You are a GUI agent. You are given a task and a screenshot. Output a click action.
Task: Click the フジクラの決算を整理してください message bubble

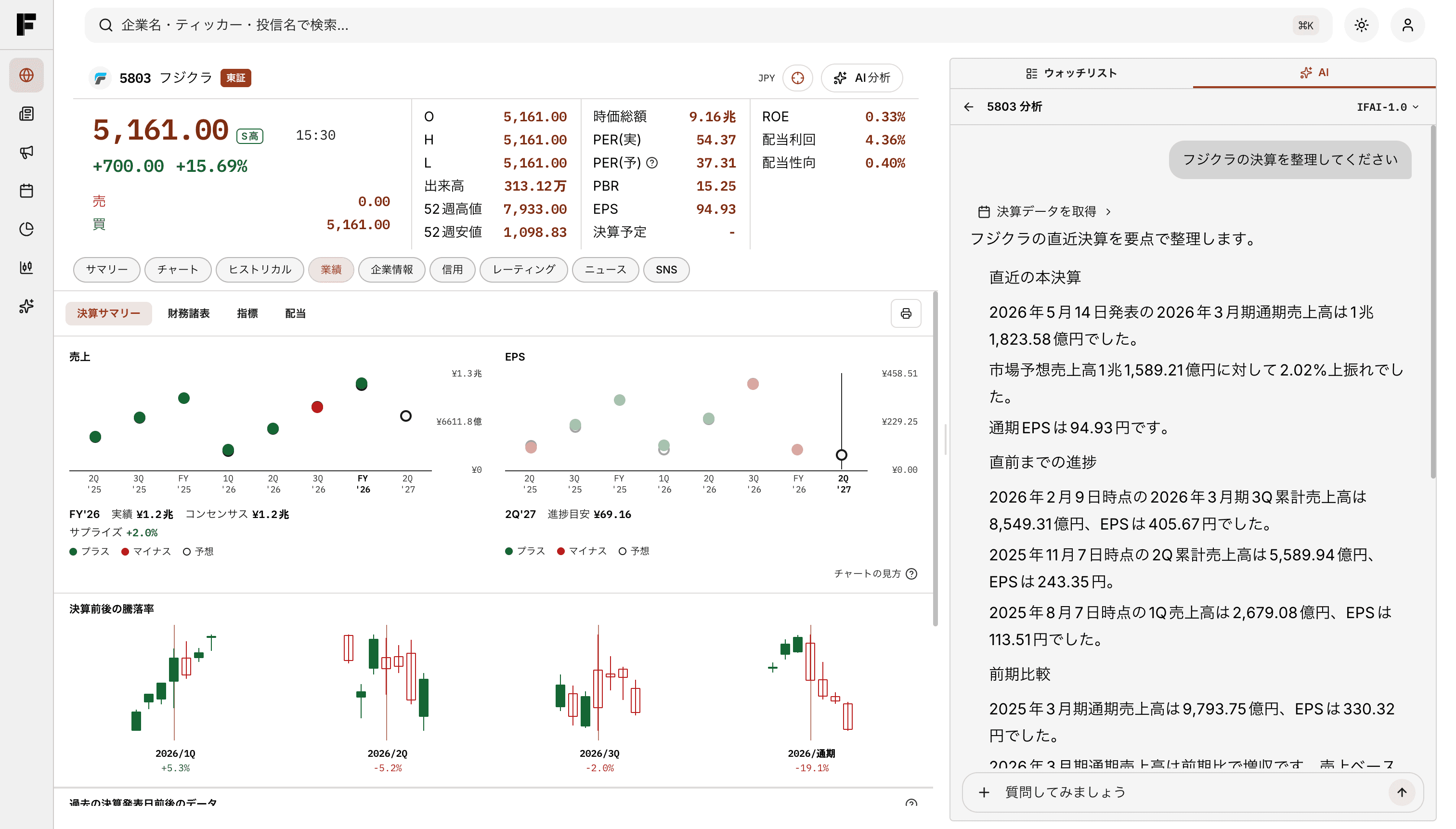pos(1290,160)
